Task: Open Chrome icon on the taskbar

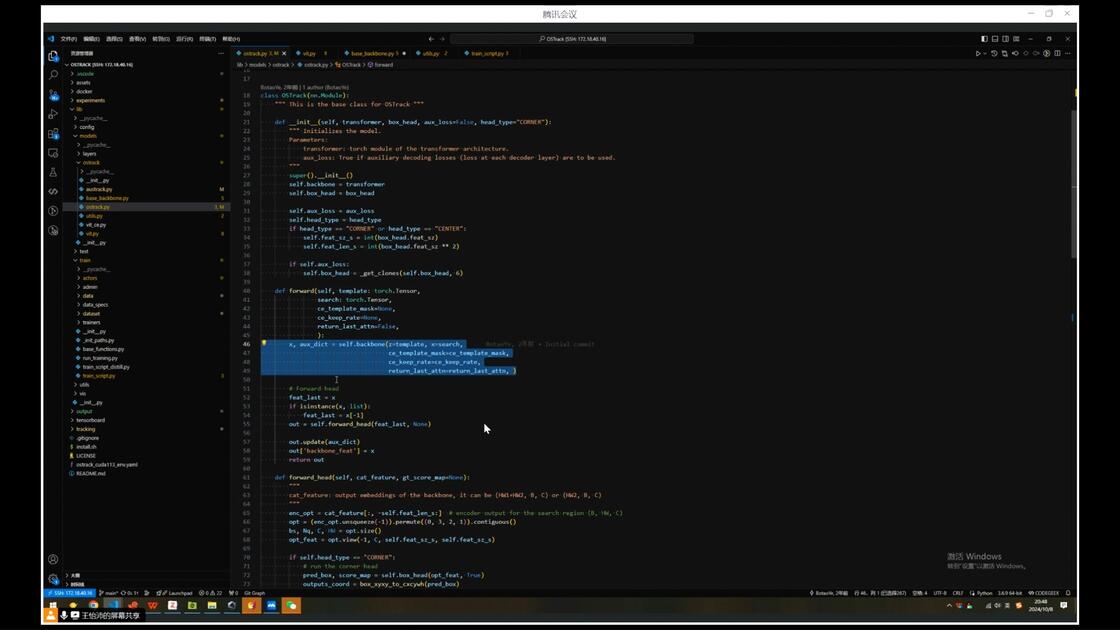Action: pos(93,605)
